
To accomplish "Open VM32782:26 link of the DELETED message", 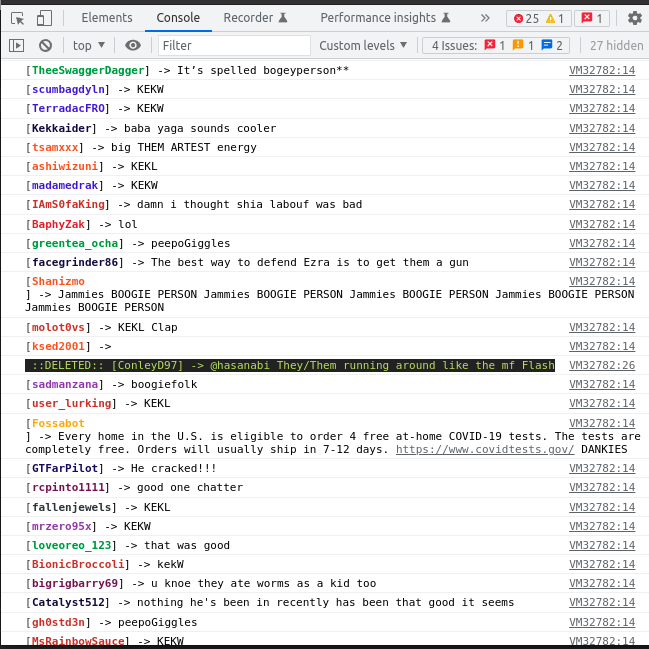I will (602, 365).
